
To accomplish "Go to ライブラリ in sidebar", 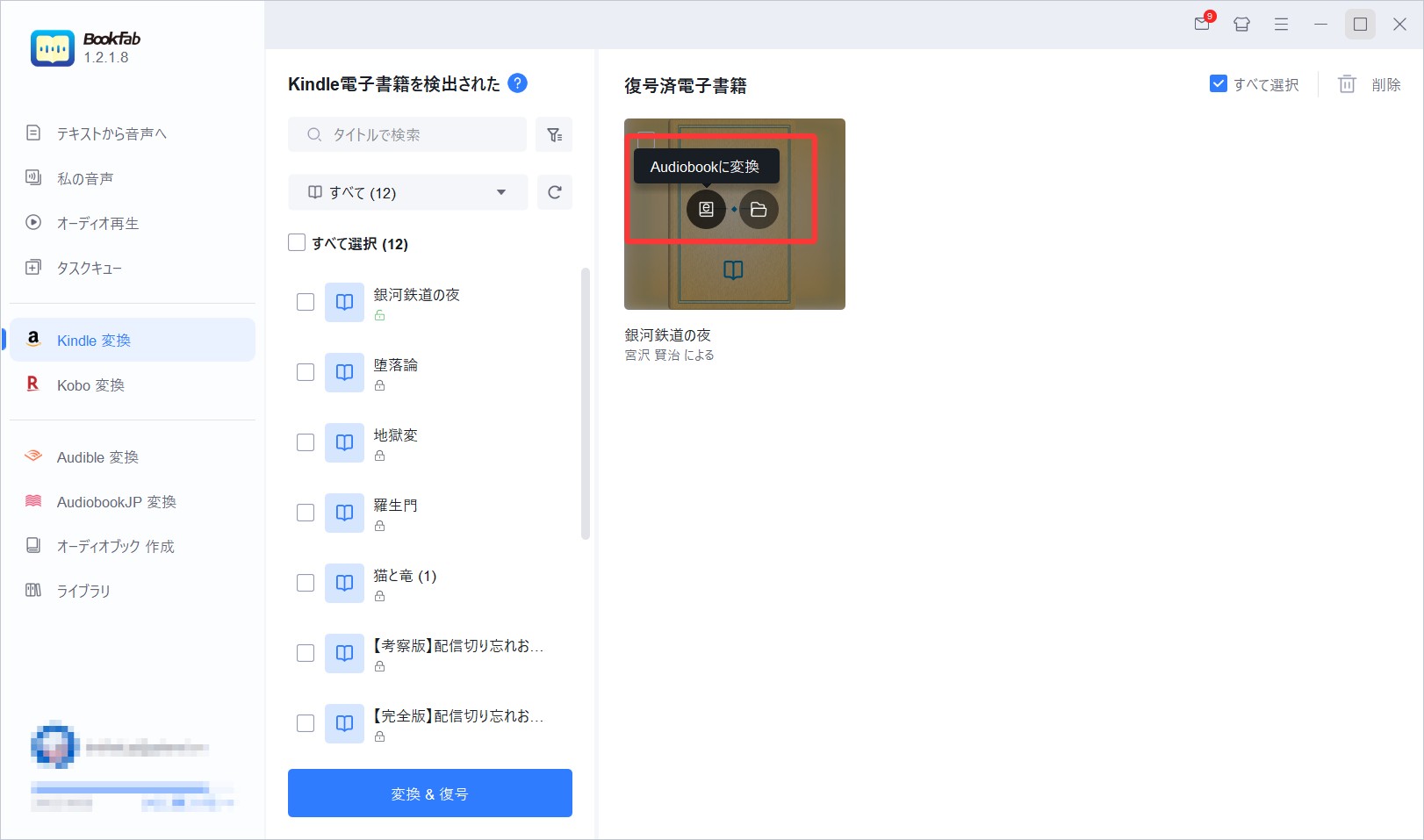I will click(x=83, y=591).
